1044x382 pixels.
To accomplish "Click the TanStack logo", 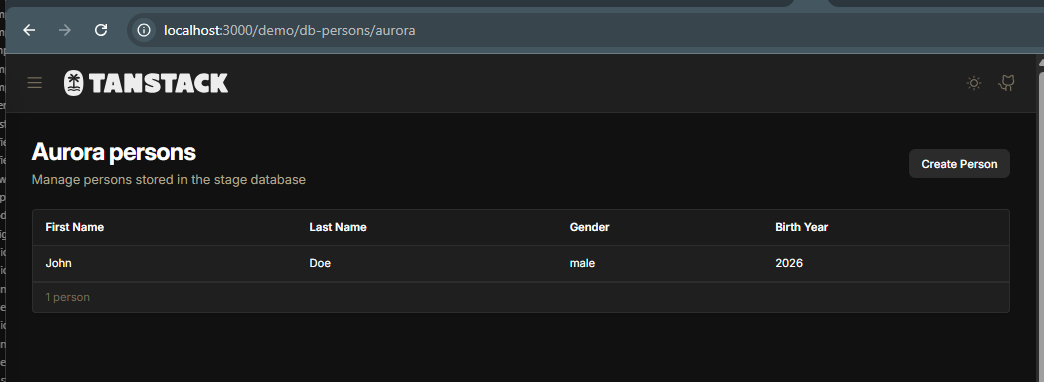I will point(146,83).
